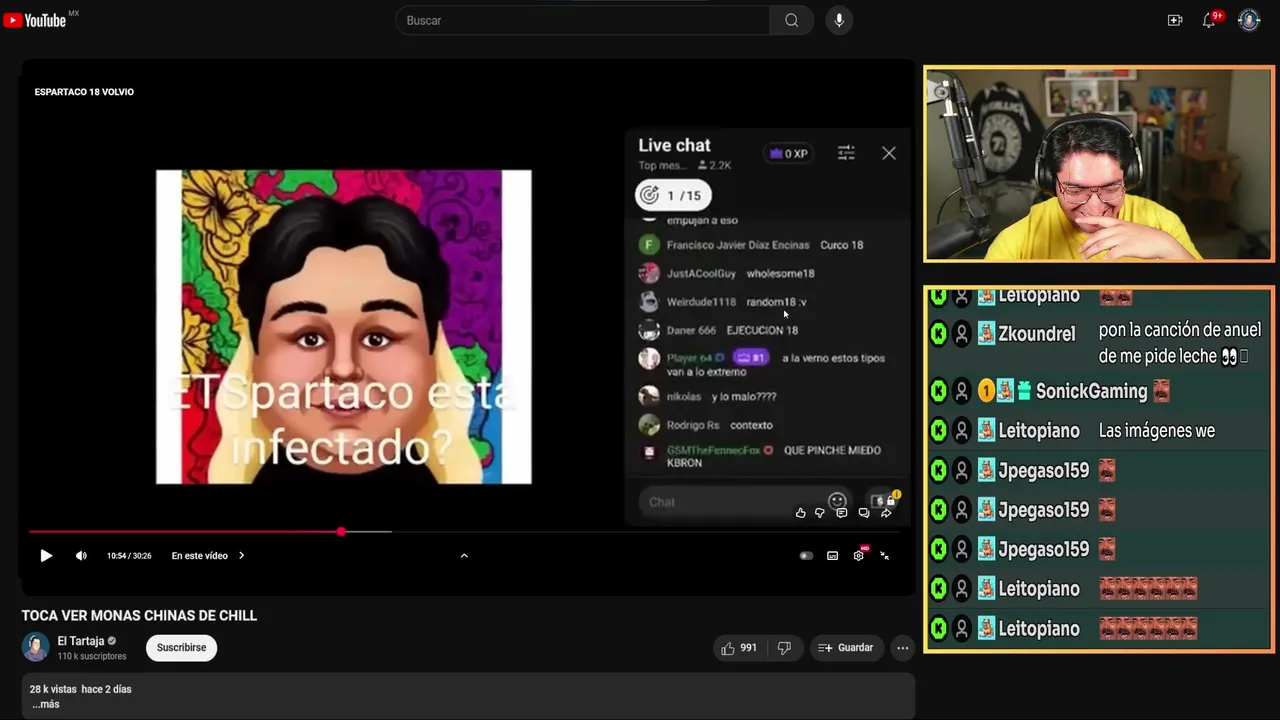Open the player settings gear
This screenshot has height=720, width=1280.
[858, 556]
